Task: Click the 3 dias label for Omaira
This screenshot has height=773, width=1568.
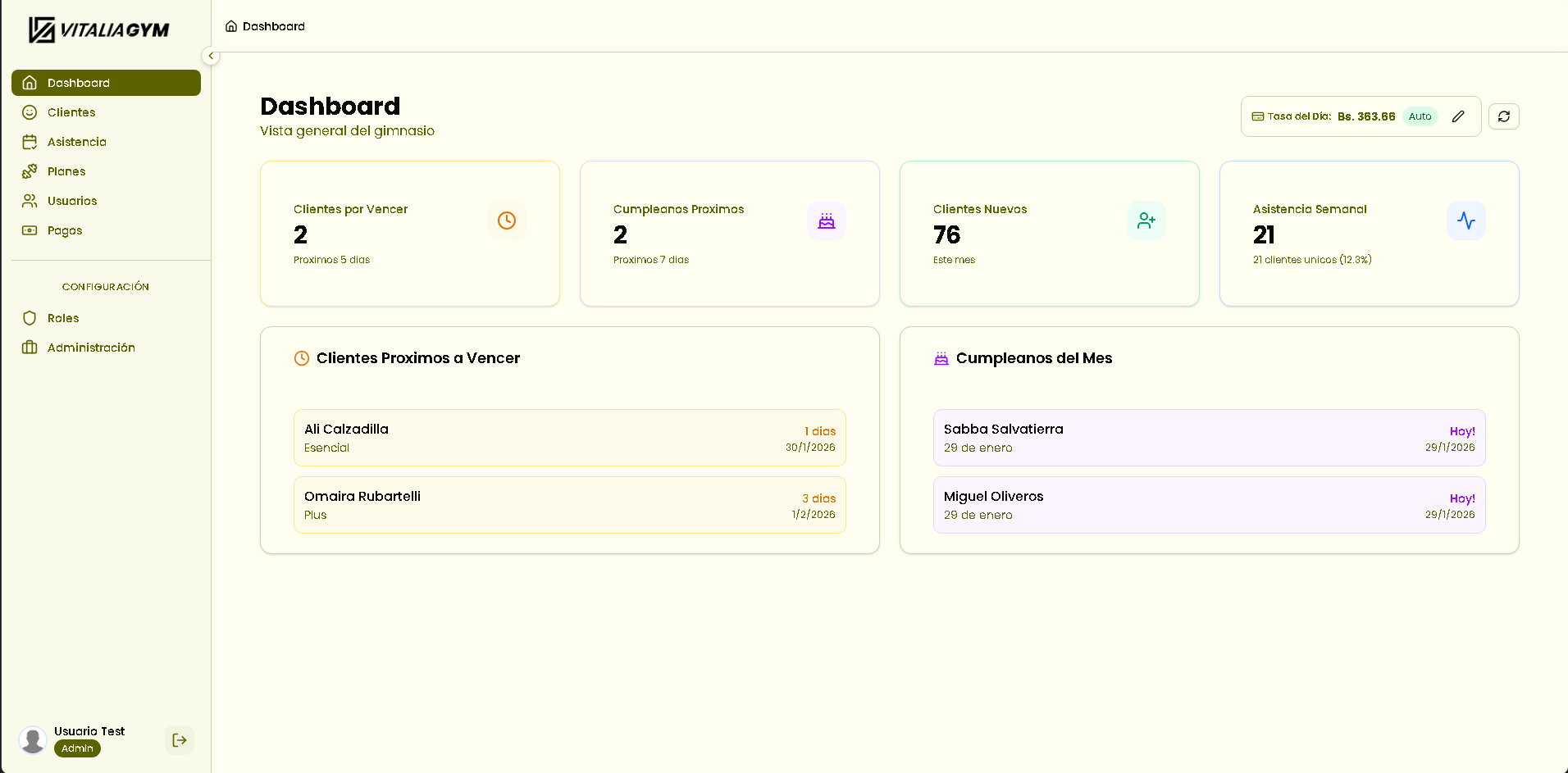Action: point(818,498)
